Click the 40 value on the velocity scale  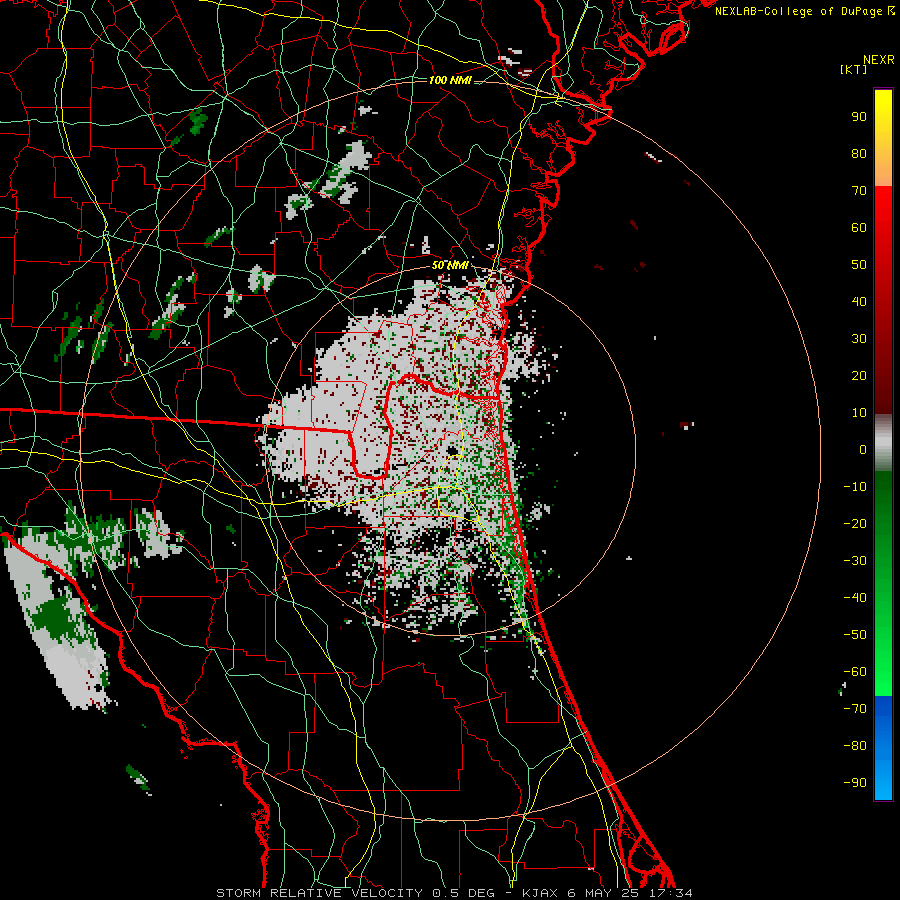tap(859, 302)
